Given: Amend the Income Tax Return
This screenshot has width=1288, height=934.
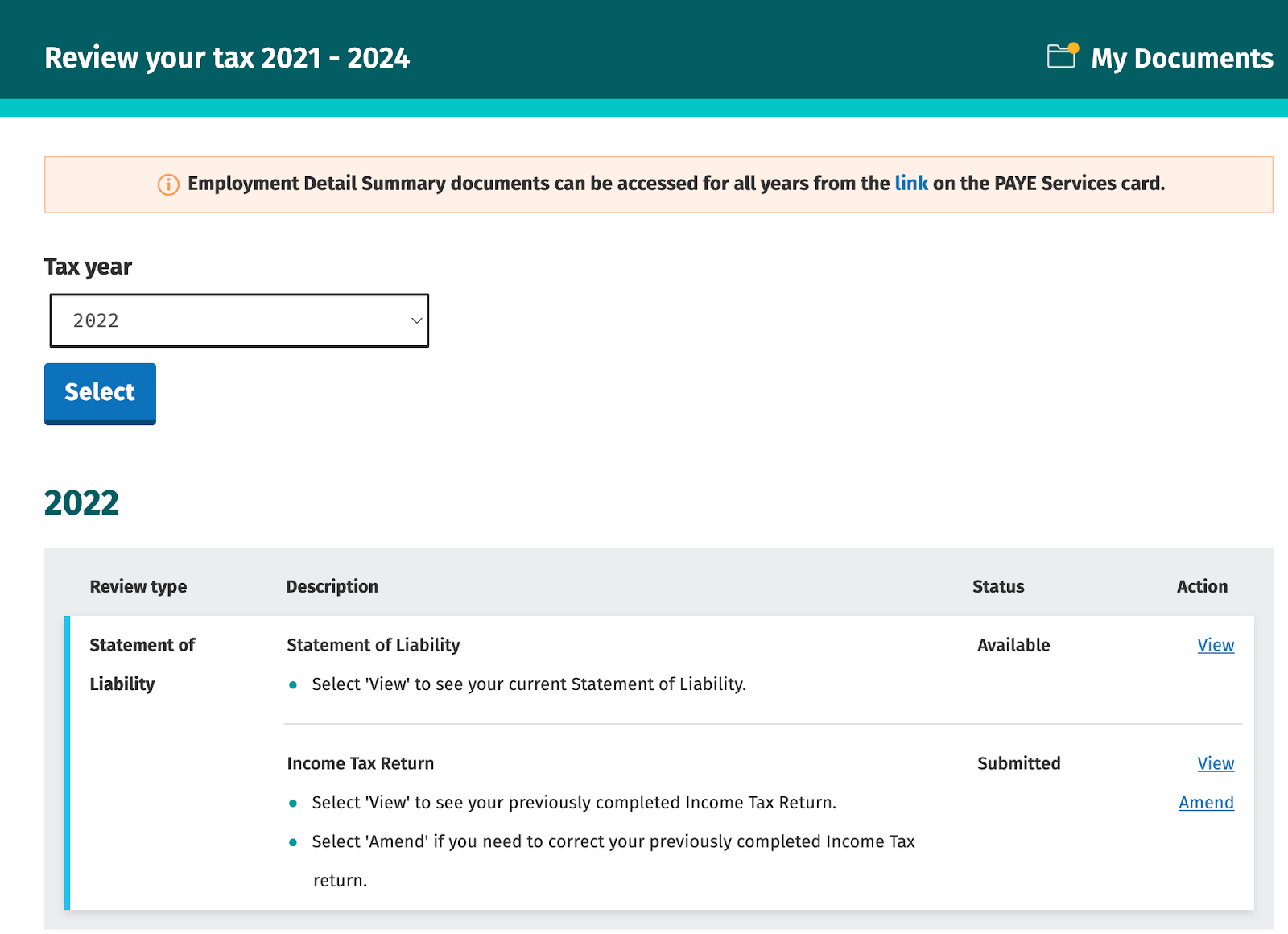Looking at the screenshot, I should pos(1205,803).
